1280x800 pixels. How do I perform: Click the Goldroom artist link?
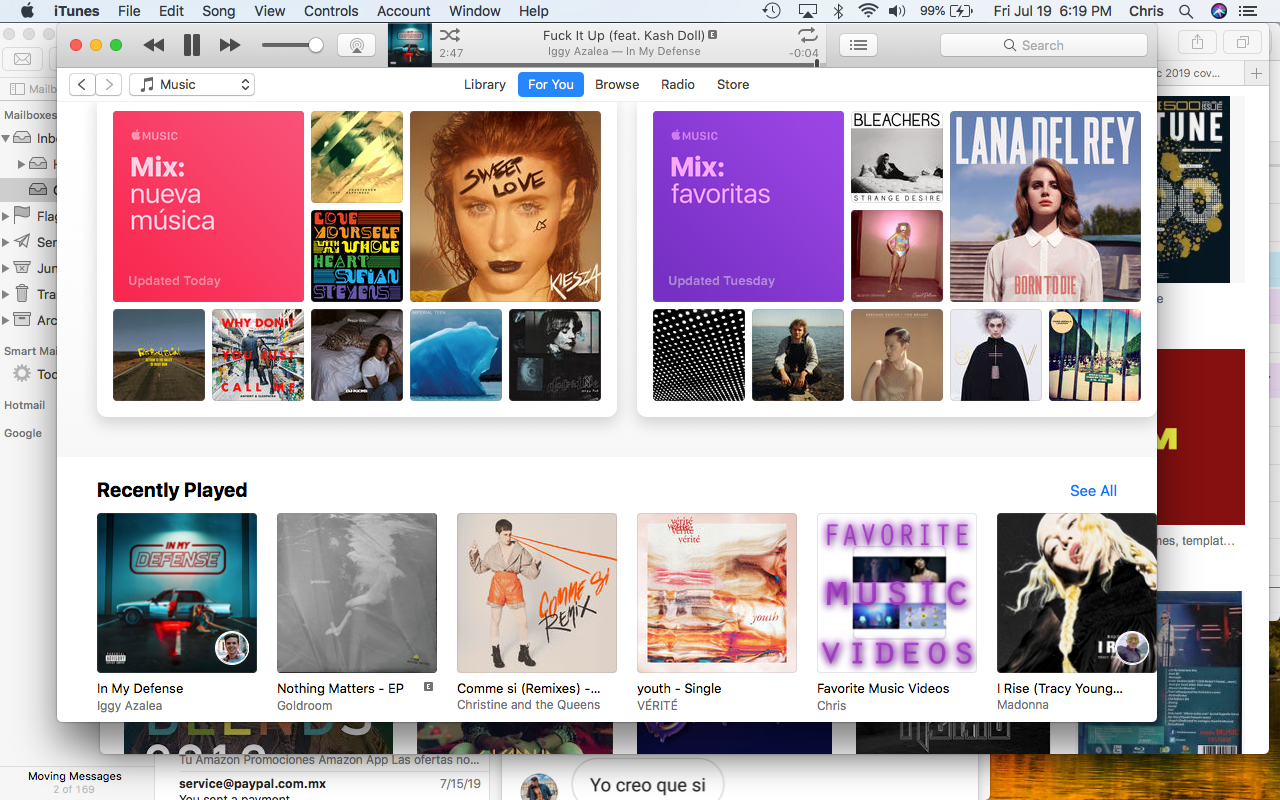tap(305, 706)
